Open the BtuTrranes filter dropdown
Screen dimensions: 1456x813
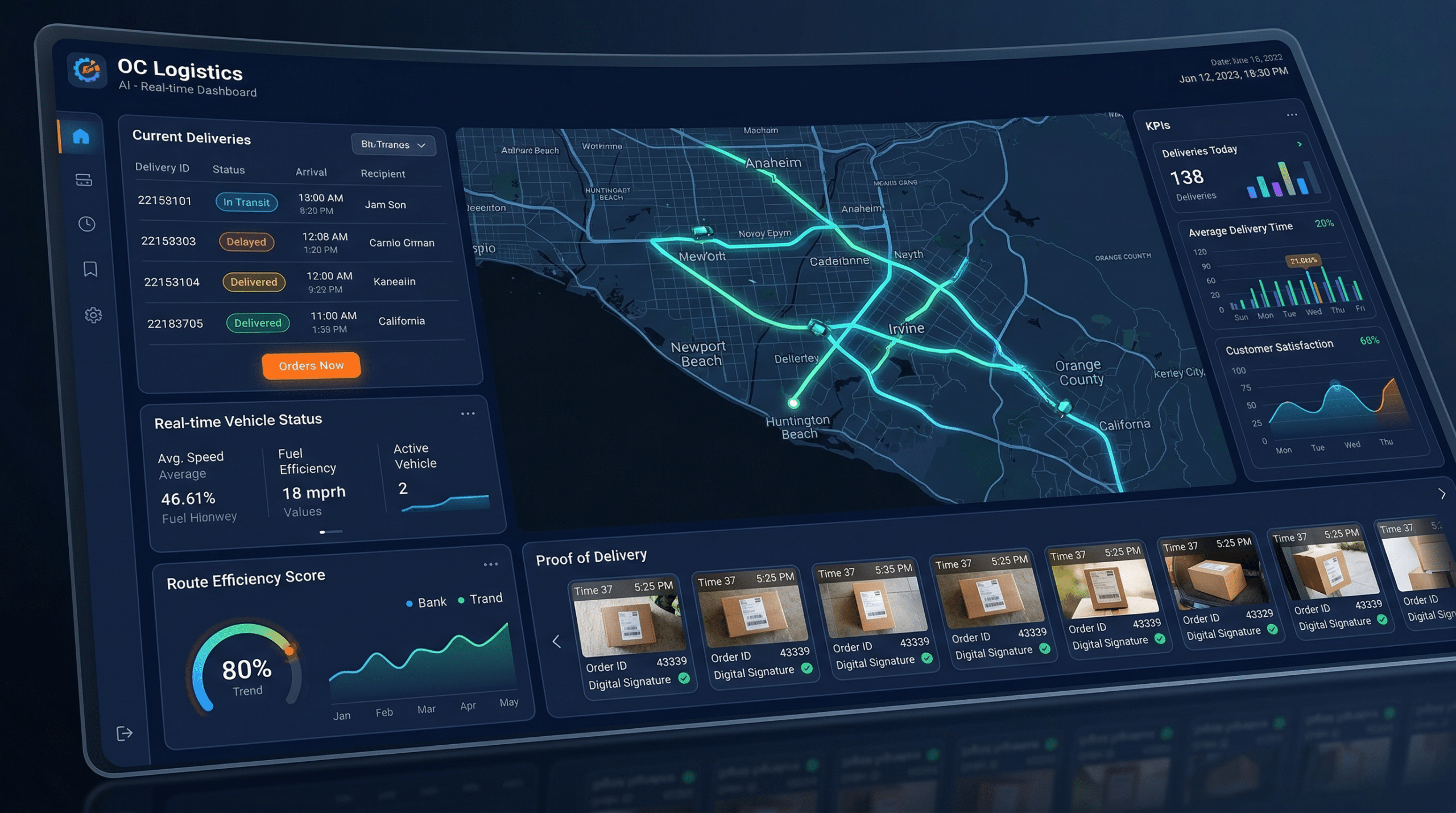394,145
